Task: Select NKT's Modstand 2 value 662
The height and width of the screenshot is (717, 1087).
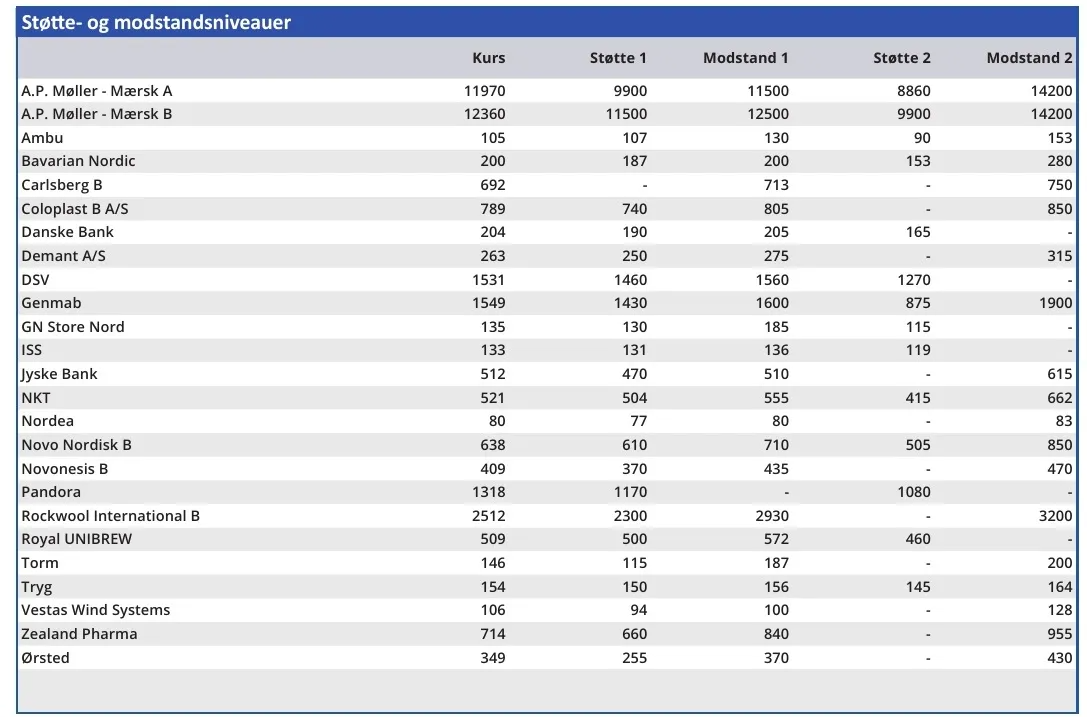Action: (1059, 398)
